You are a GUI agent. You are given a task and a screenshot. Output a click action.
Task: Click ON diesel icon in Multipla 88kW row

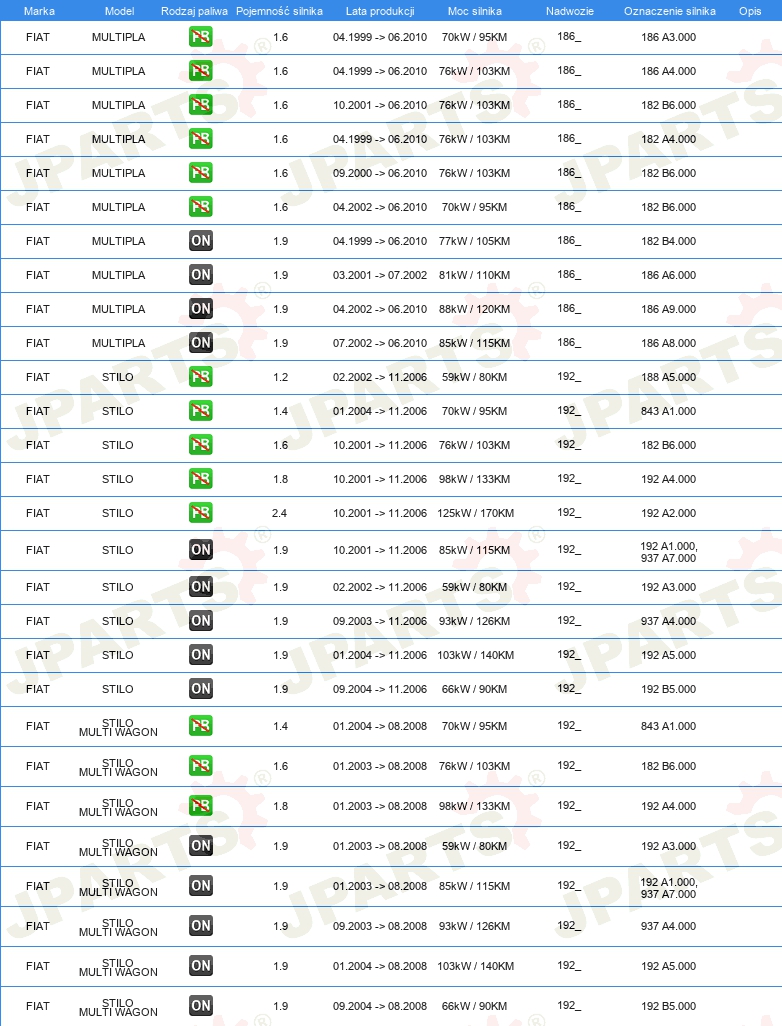coord(200,309)
